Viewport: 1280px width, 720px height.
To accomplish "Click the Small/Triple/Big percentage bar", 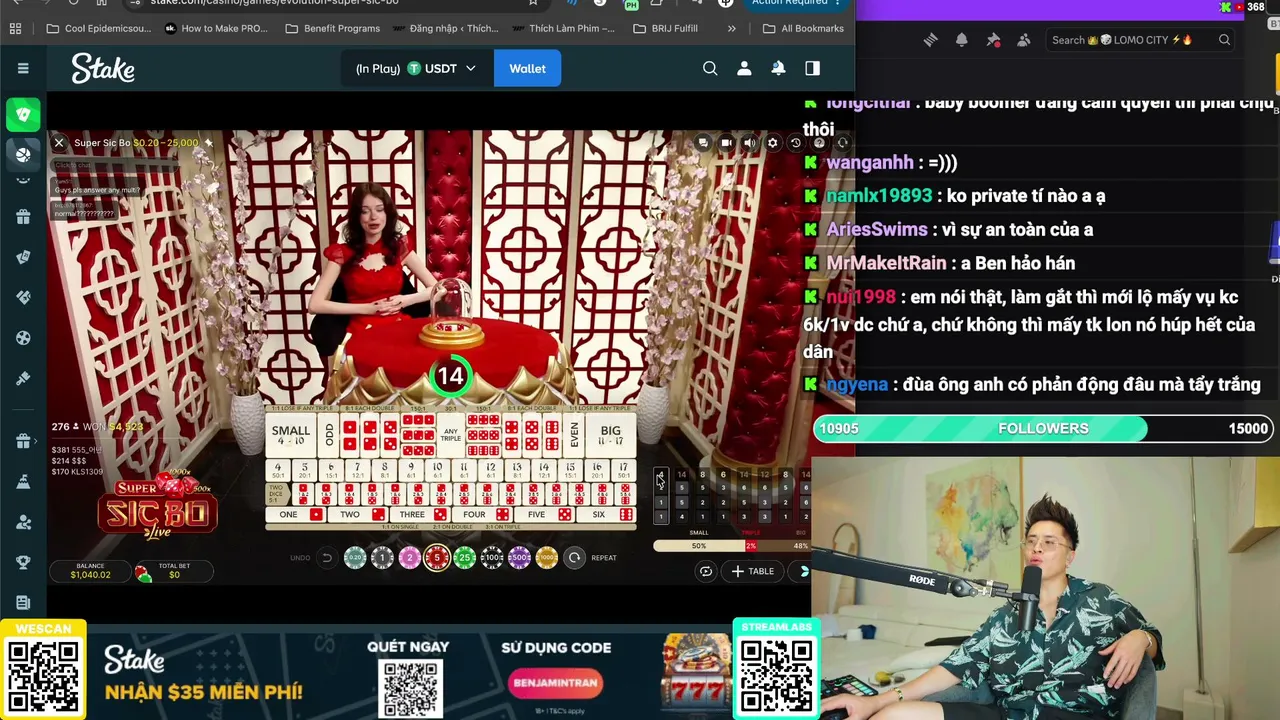I will (x=731, y=546).
